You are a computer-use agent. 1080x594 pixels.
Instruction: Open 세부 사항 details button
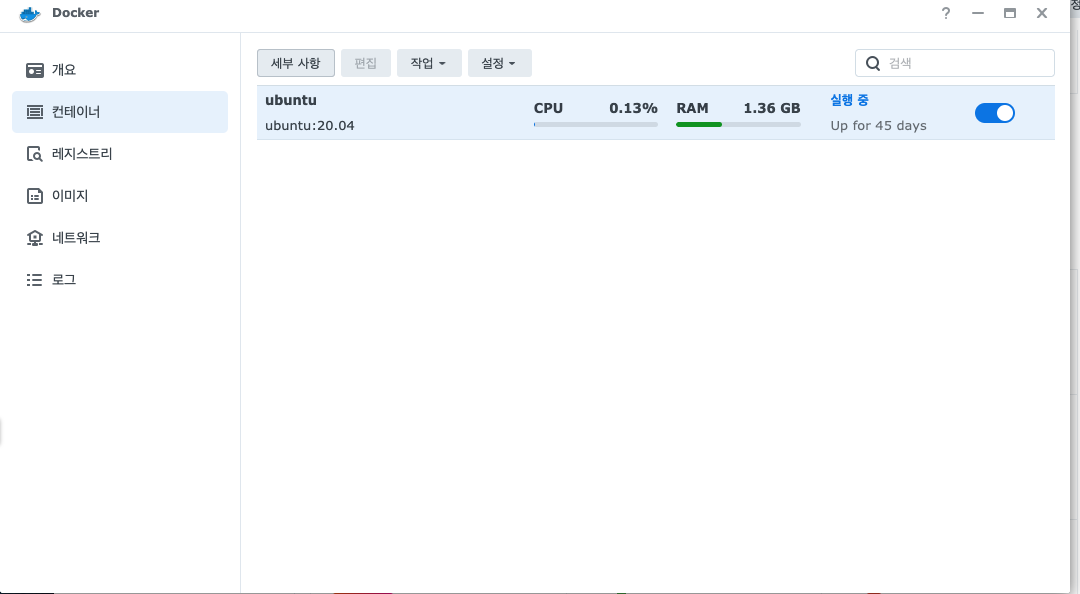pyautogui.click(x=295, y=63)
